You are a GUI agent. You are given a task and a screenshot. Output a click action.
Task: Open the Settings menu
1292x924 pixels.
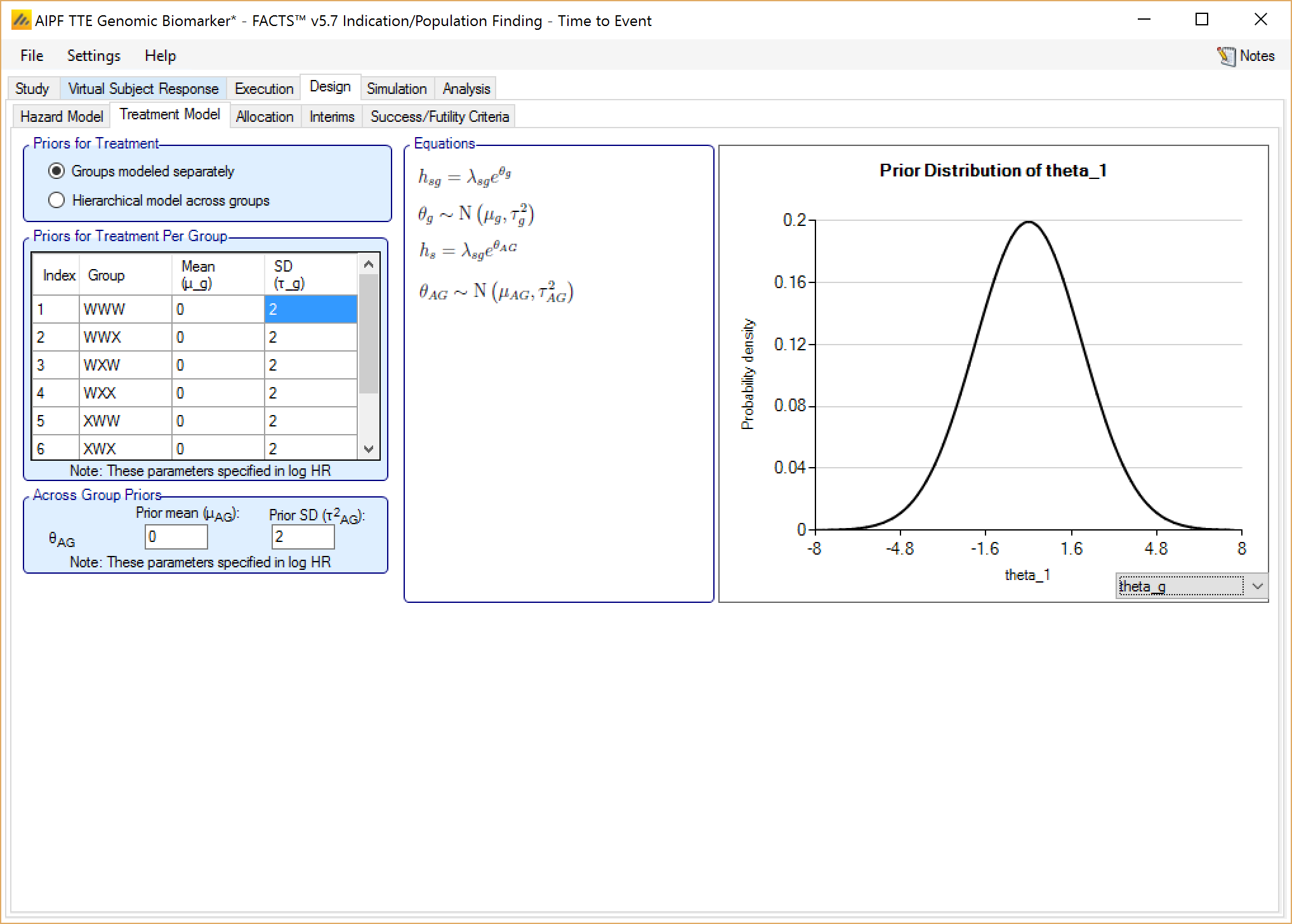click(x=93, y=56)
